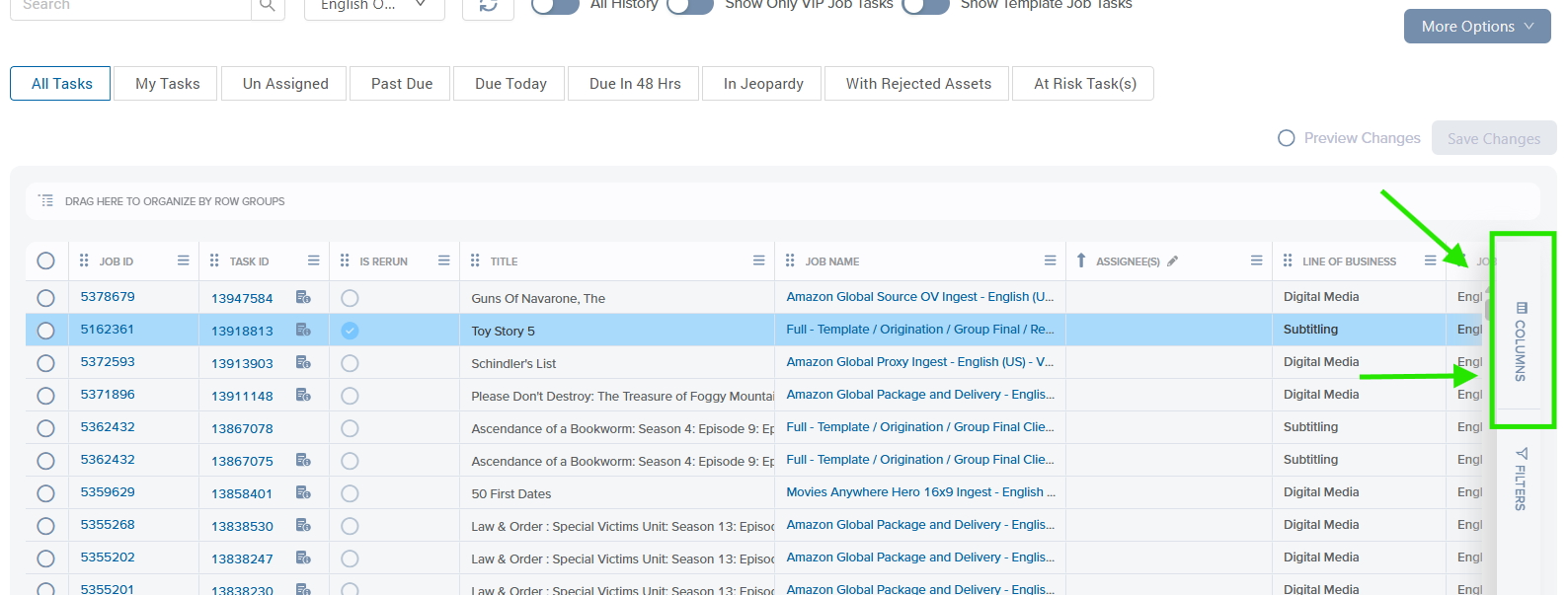
Task: Click task document icon for task 13913903
Action: point(303,362)
